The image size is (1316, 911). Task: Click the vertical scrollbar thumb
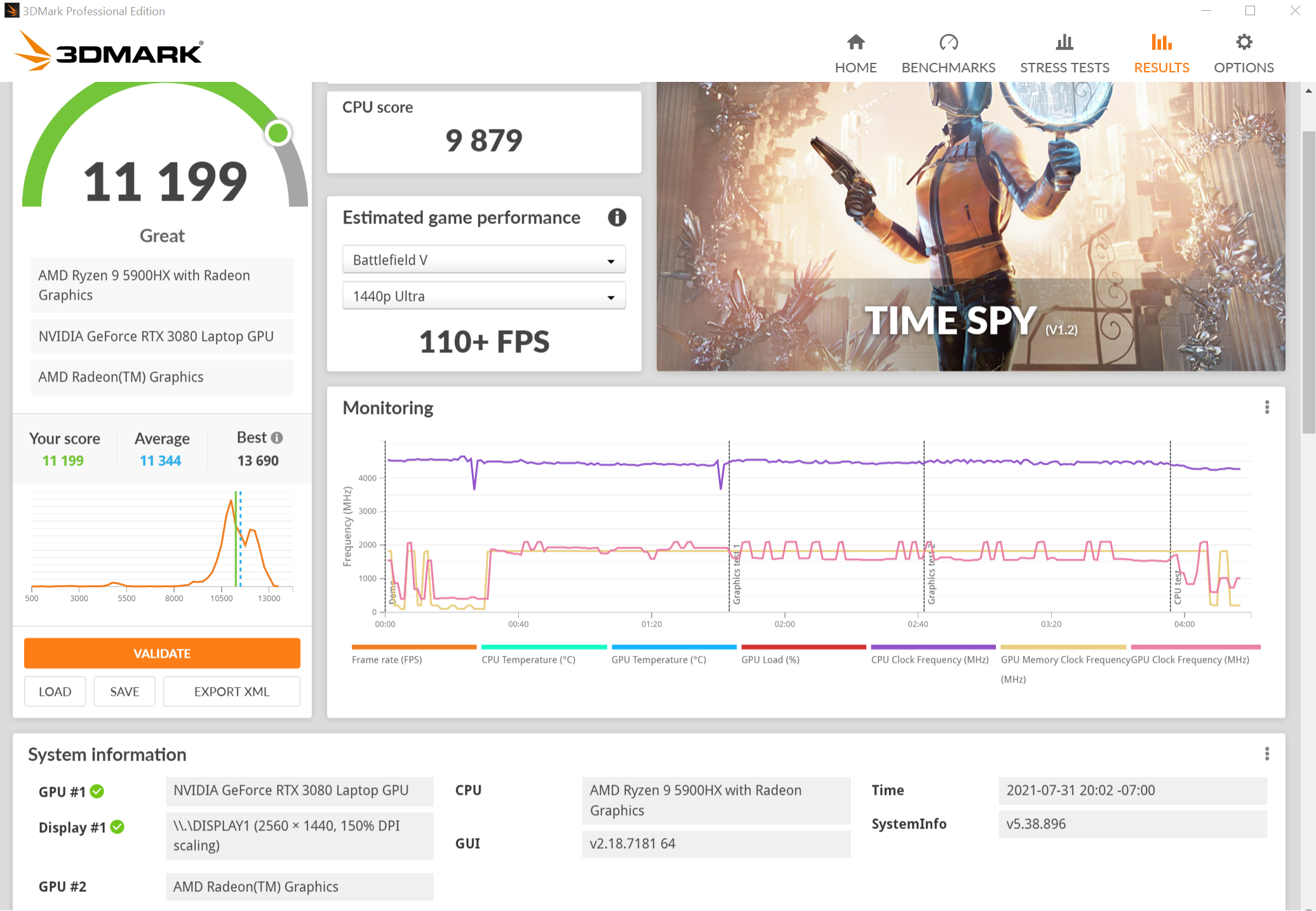[1308, 283]
